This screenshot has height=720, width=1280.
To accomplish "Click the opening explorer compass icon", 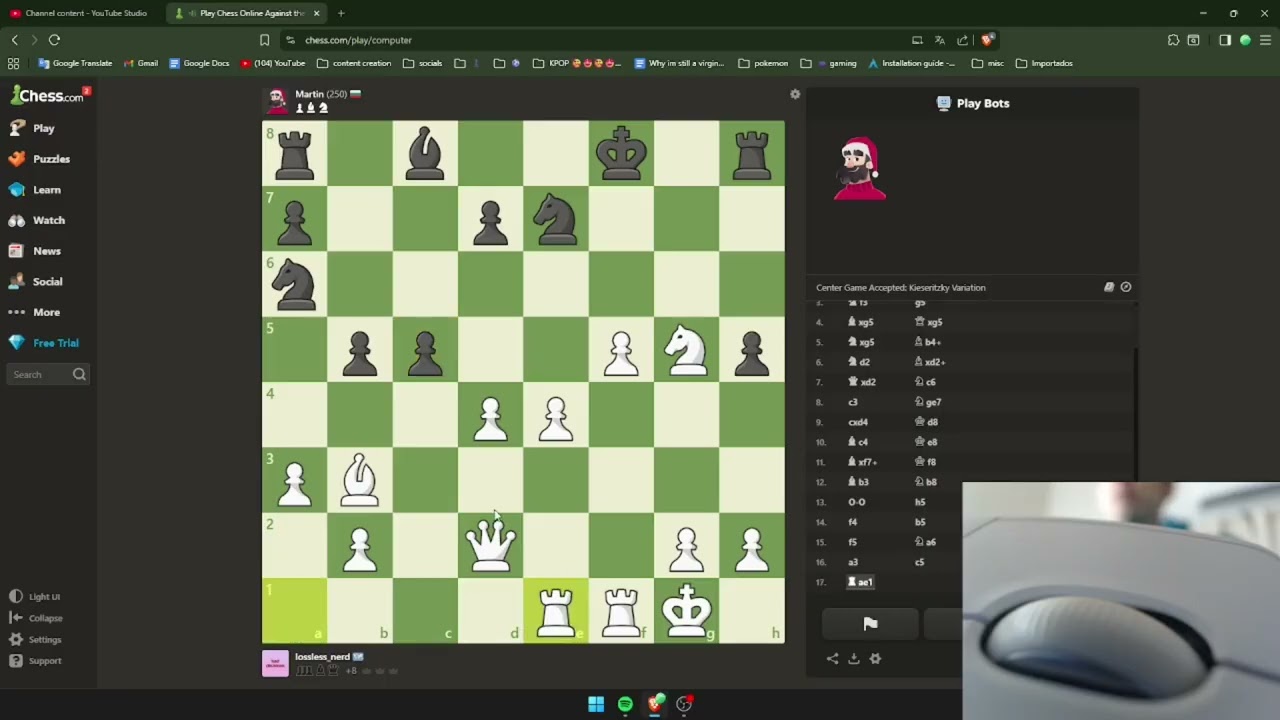I will point(1126,287).
